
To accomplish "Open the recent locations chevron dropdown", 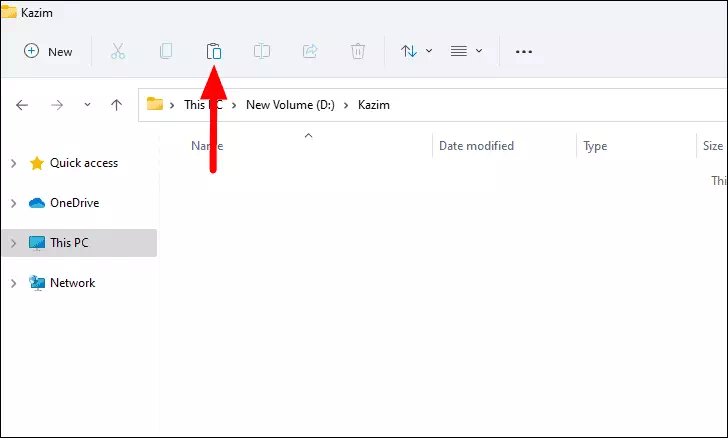I will pos(87,105).
